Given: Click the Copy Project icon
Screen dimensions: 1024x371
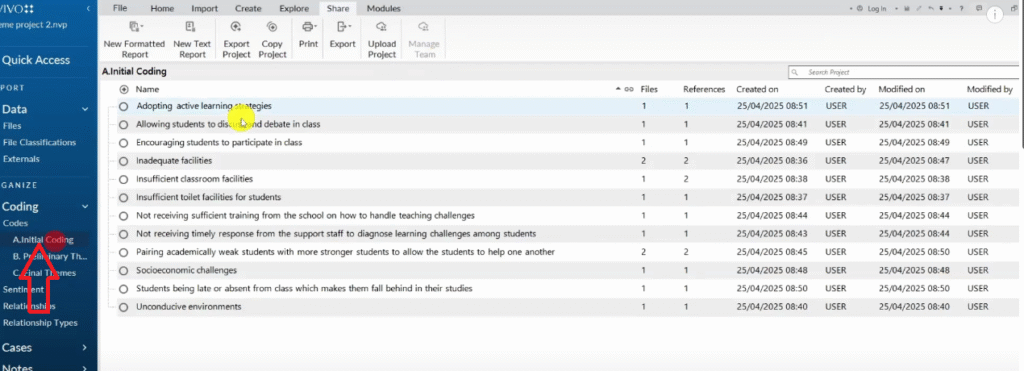Looking at the screenshot, I should (x=272, y=27).
